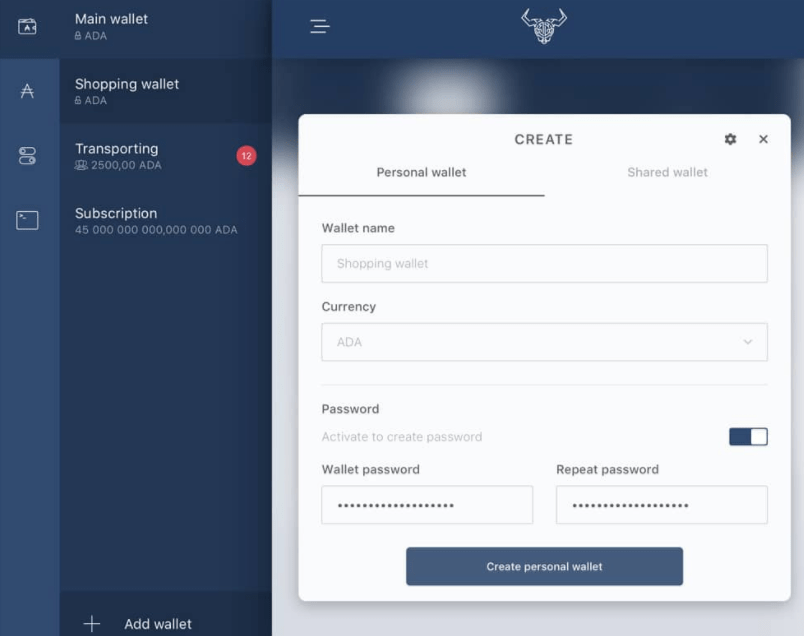The image size is (804, 636).
Task: Click the Repeat password field
Action: coord(661,505)
